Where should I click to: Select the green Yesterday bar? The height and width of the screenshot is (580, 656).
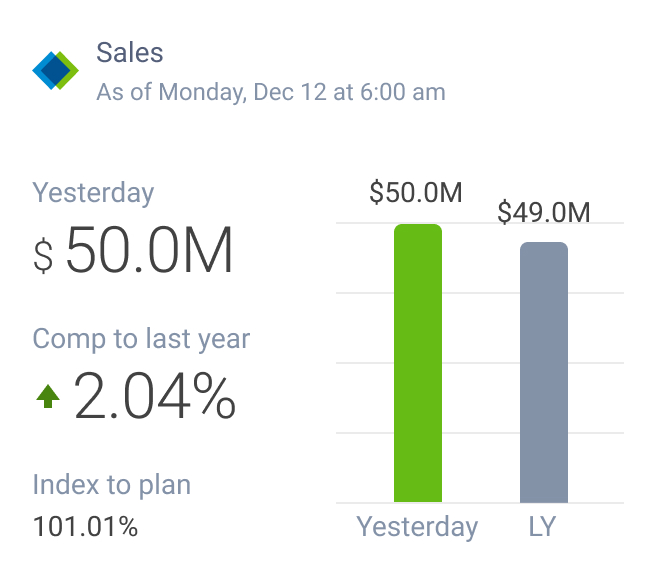(x=418, y=363)
